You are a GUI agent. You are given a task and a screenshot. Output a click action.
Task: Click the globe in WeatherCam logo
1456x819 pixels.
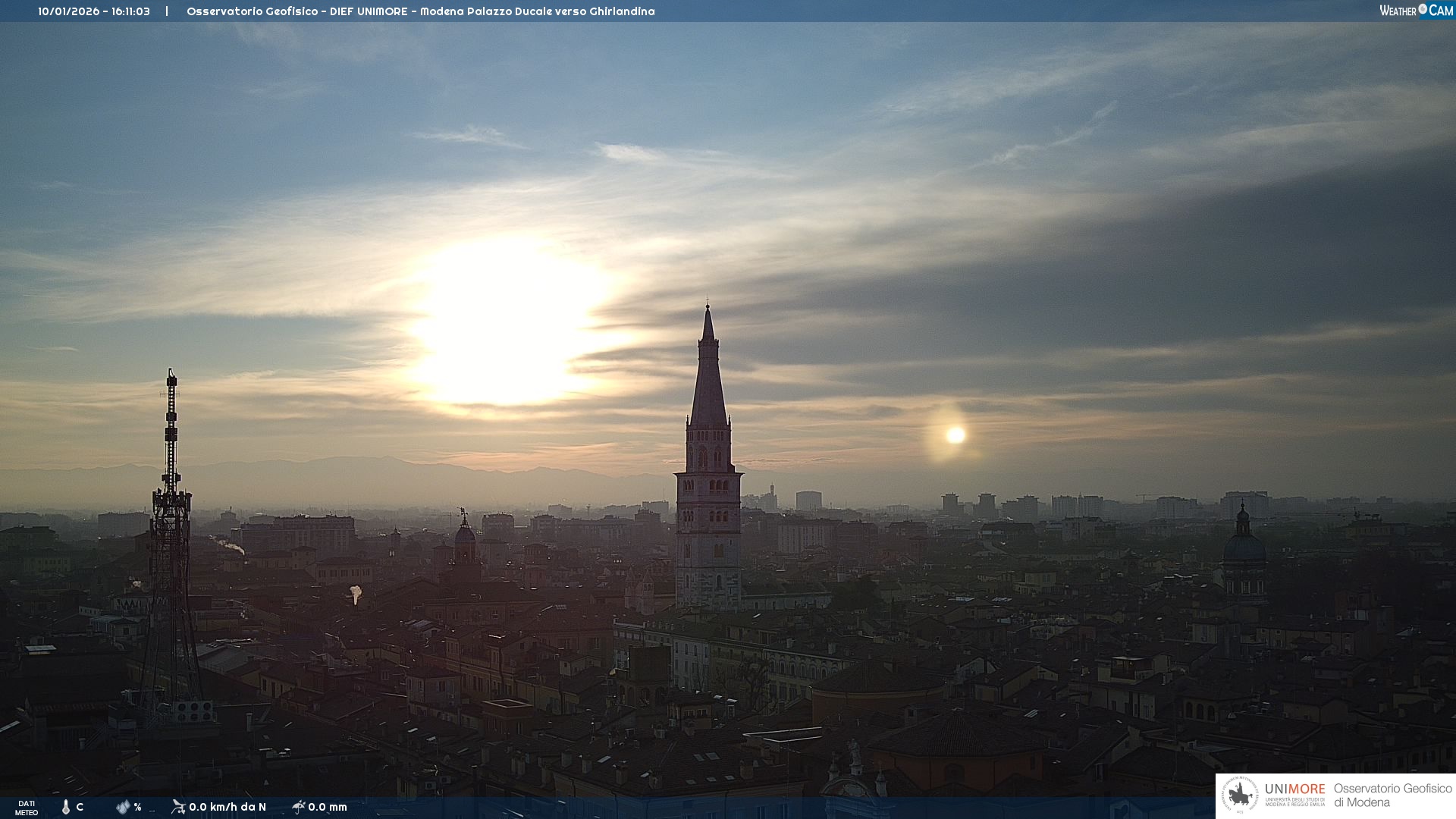(x=1423, y=9)
